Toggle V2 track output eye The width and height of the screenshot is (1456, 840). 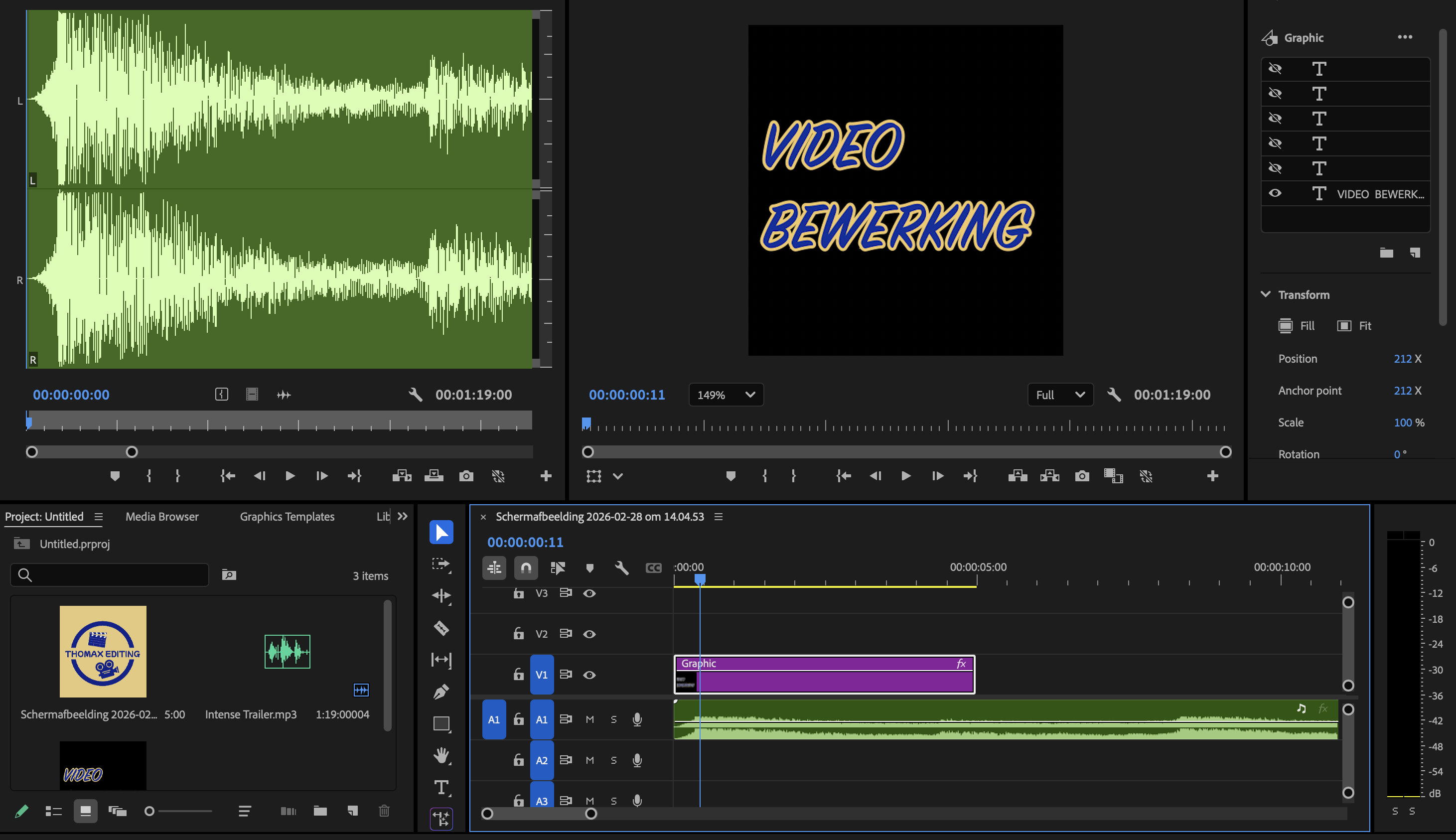[x=589, y=634]
